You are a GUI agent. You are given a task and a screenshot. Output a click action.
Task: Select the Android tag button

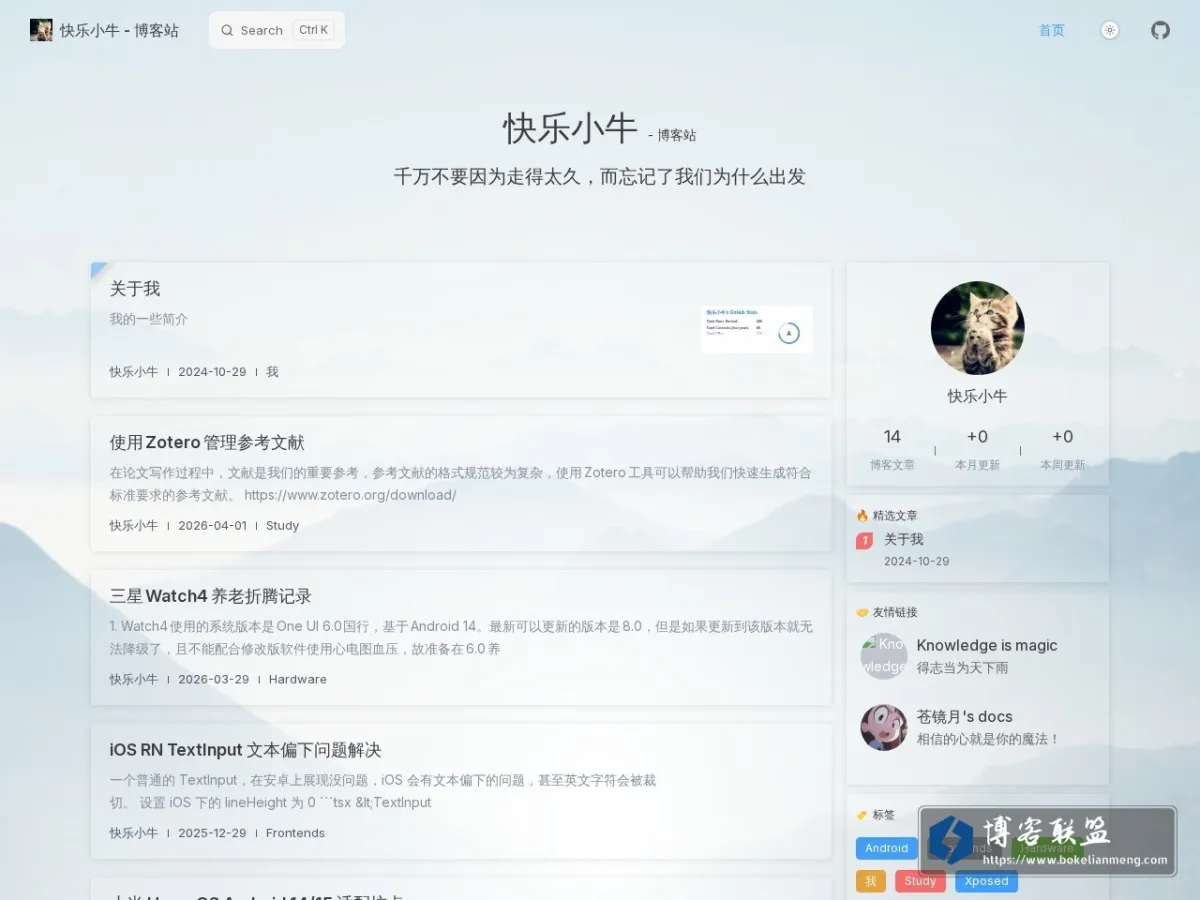[x=887, y=848]
